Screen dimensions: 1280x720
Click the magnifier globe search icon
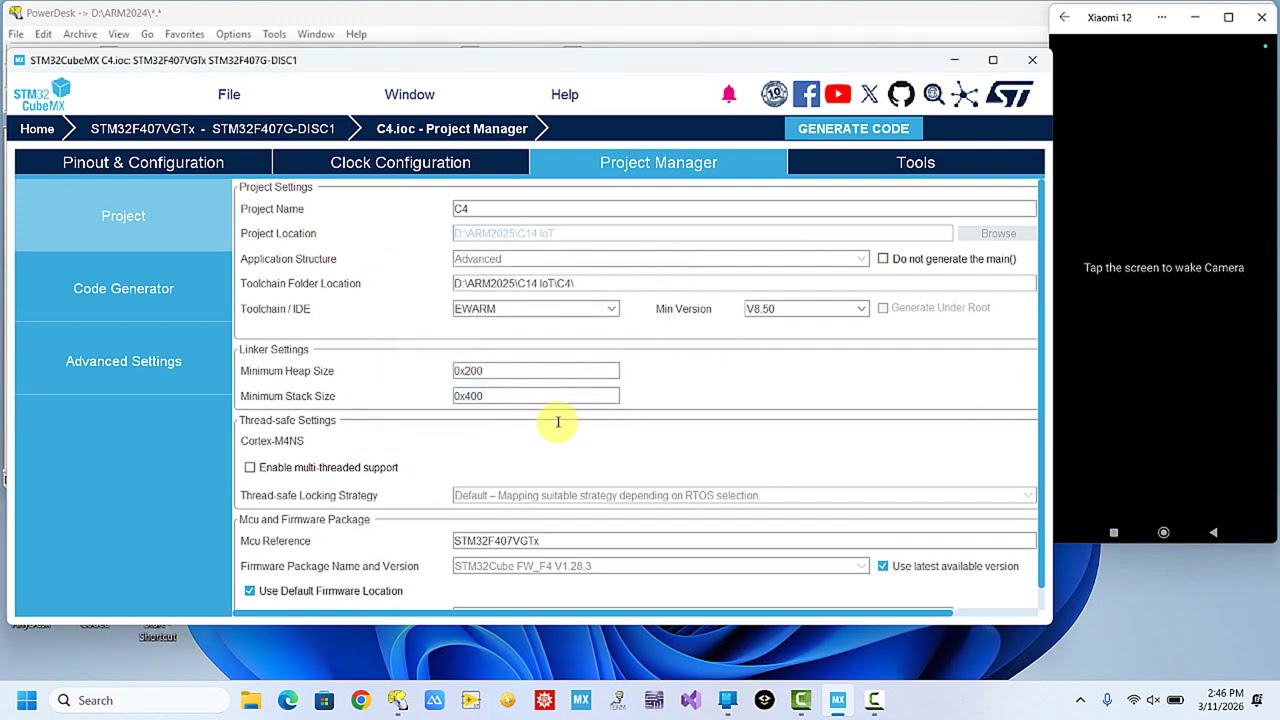click(x=934, y=94)
